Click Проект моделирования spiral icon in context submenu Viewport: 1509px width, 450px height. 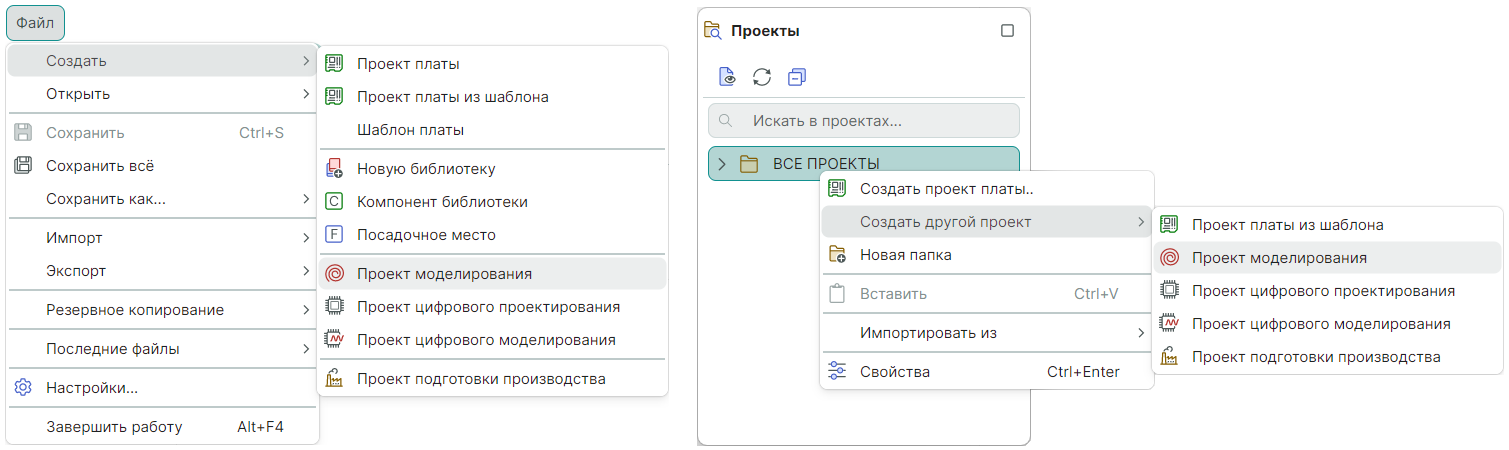click(1168, 258)
